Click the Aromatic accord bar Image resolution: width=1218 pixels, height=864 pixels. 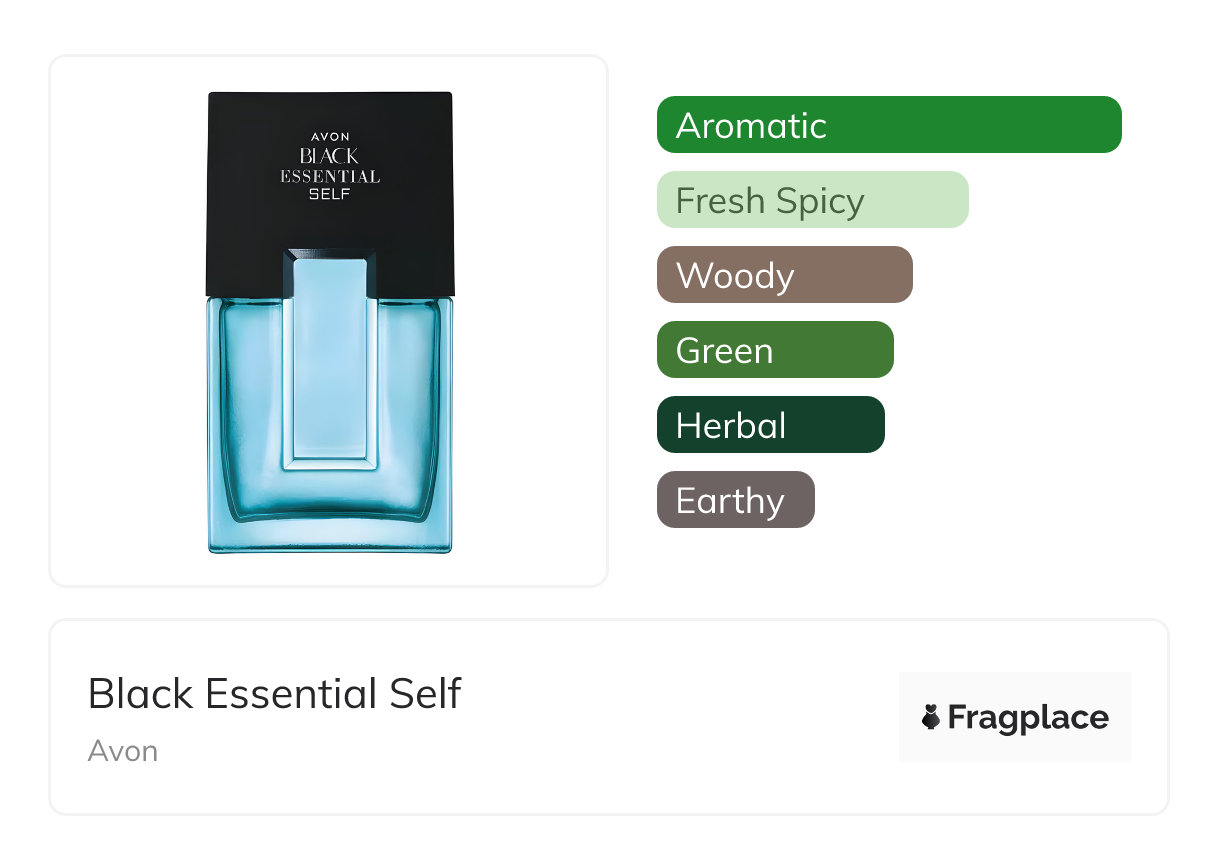pos(888,125)
